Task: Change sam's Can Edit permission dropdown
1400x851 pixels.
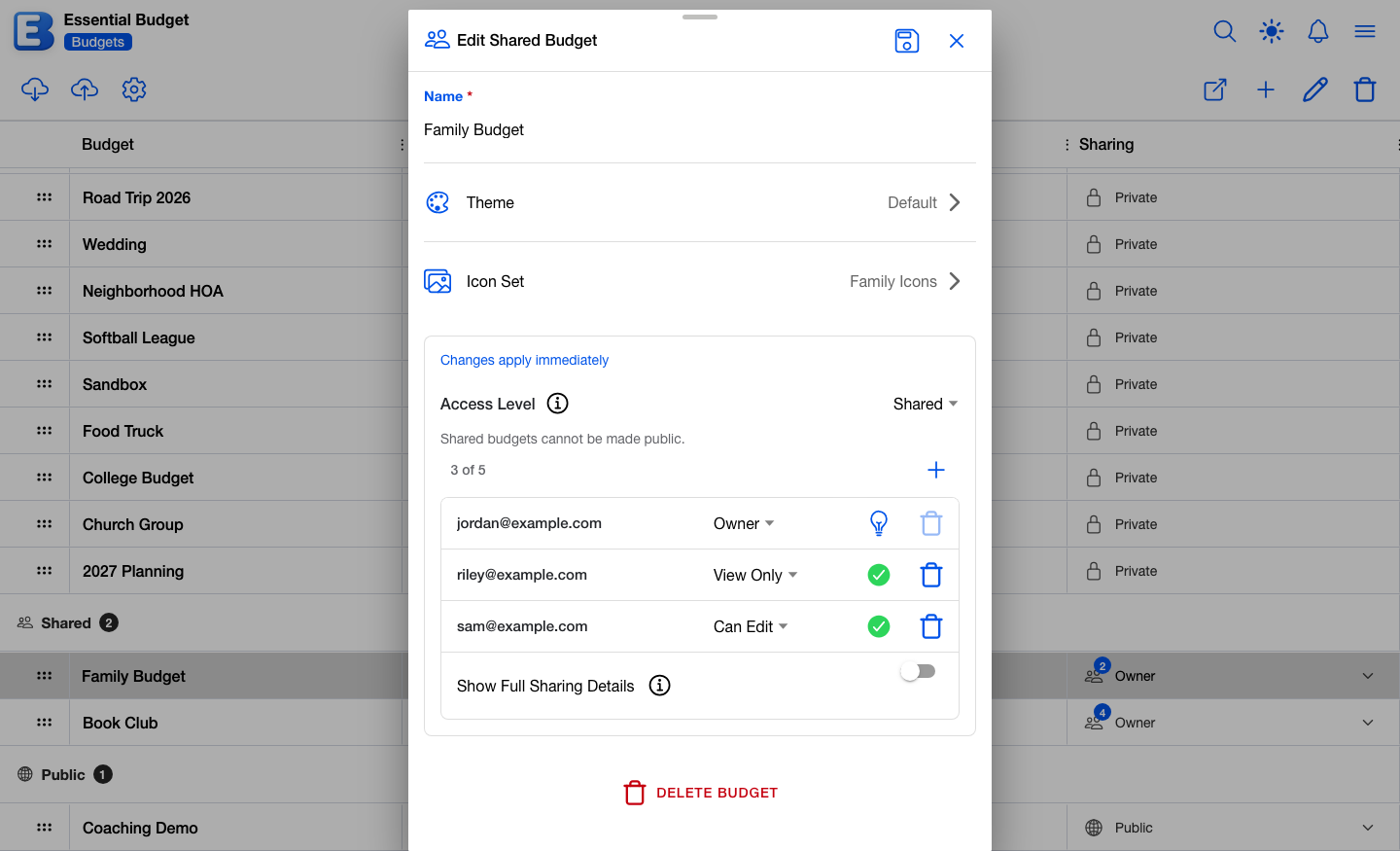Action: pyautogui.click(x=751, y=626)
